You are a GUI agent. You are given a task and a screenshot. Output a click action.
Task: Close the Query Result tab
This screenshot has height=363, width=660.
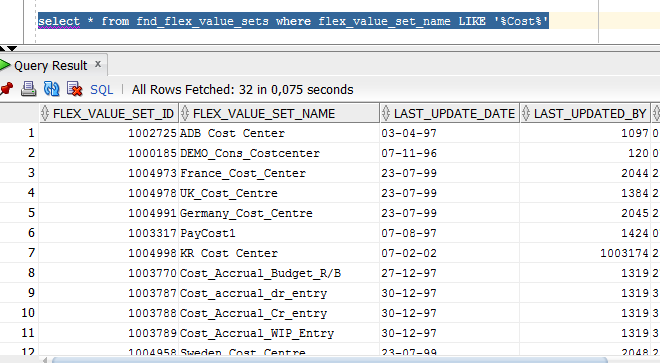[x=98, y=64]
